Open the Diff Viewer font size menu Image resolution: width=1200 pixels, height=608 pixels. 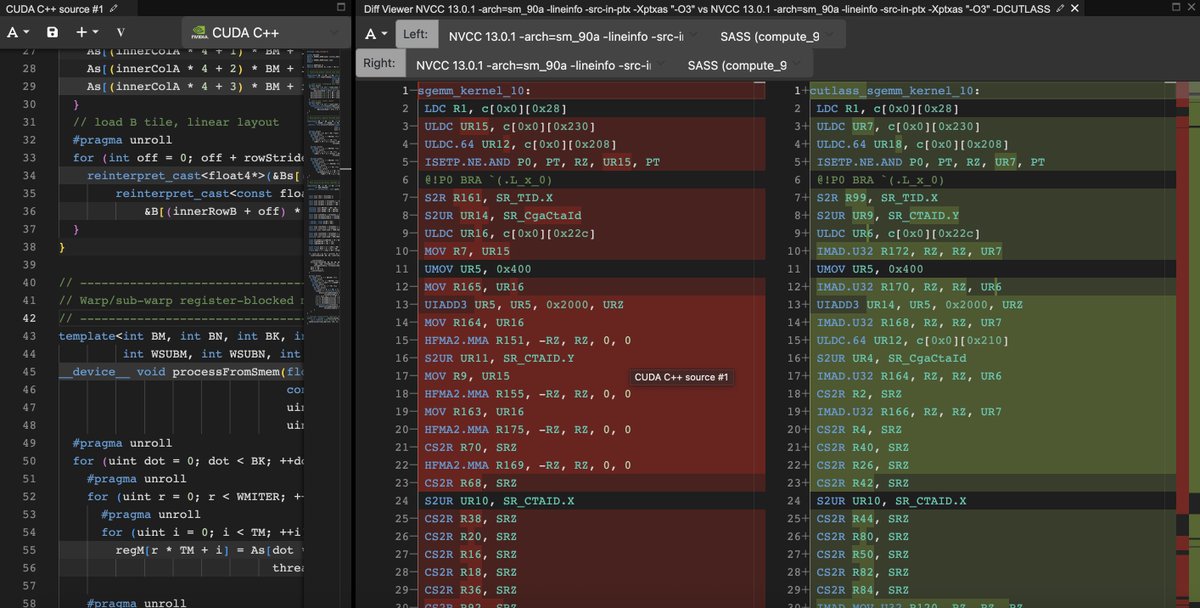[x=376, y=34]
